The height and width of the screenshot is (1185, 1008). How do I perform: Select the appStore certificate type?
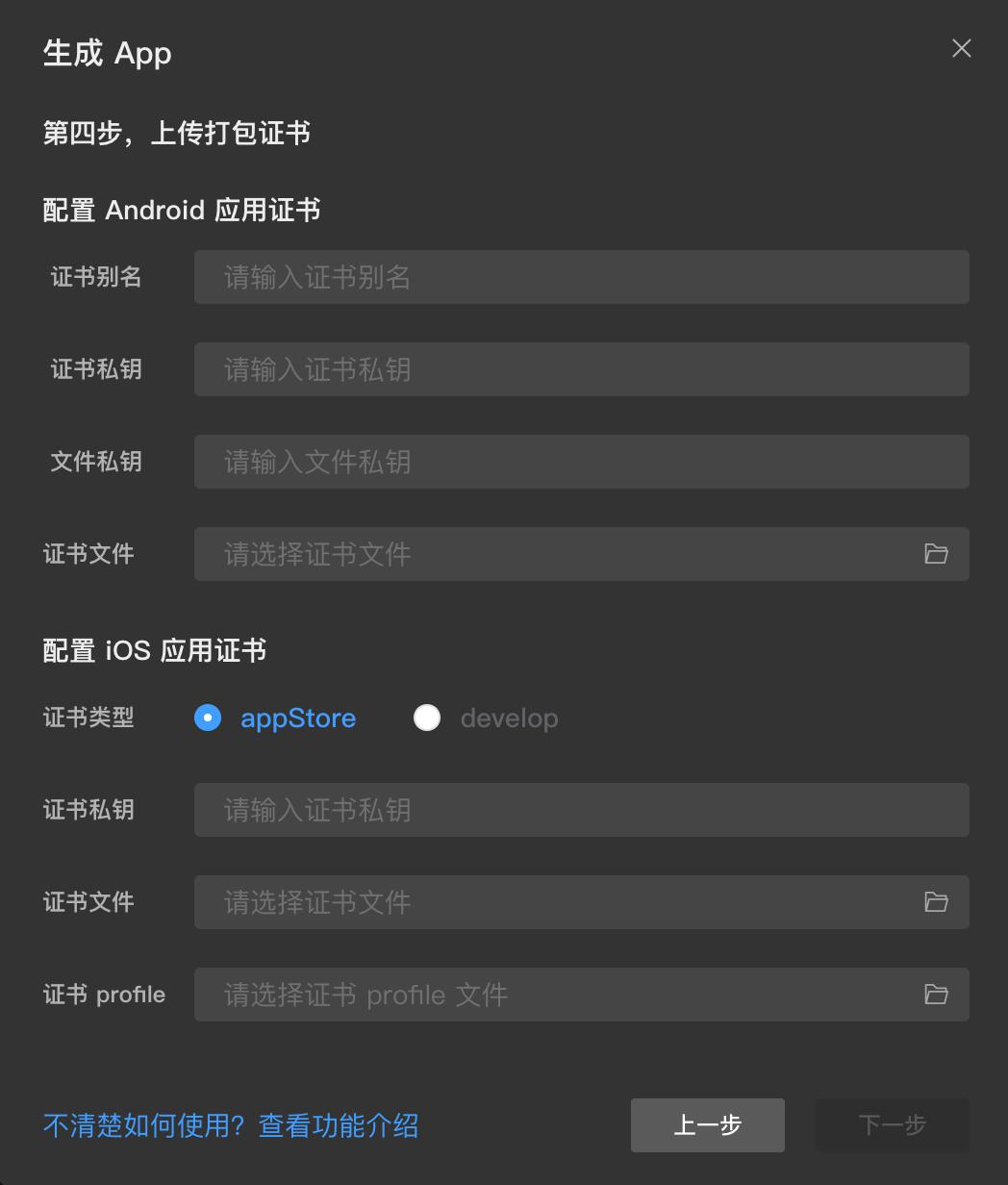(x=208, y=718)
